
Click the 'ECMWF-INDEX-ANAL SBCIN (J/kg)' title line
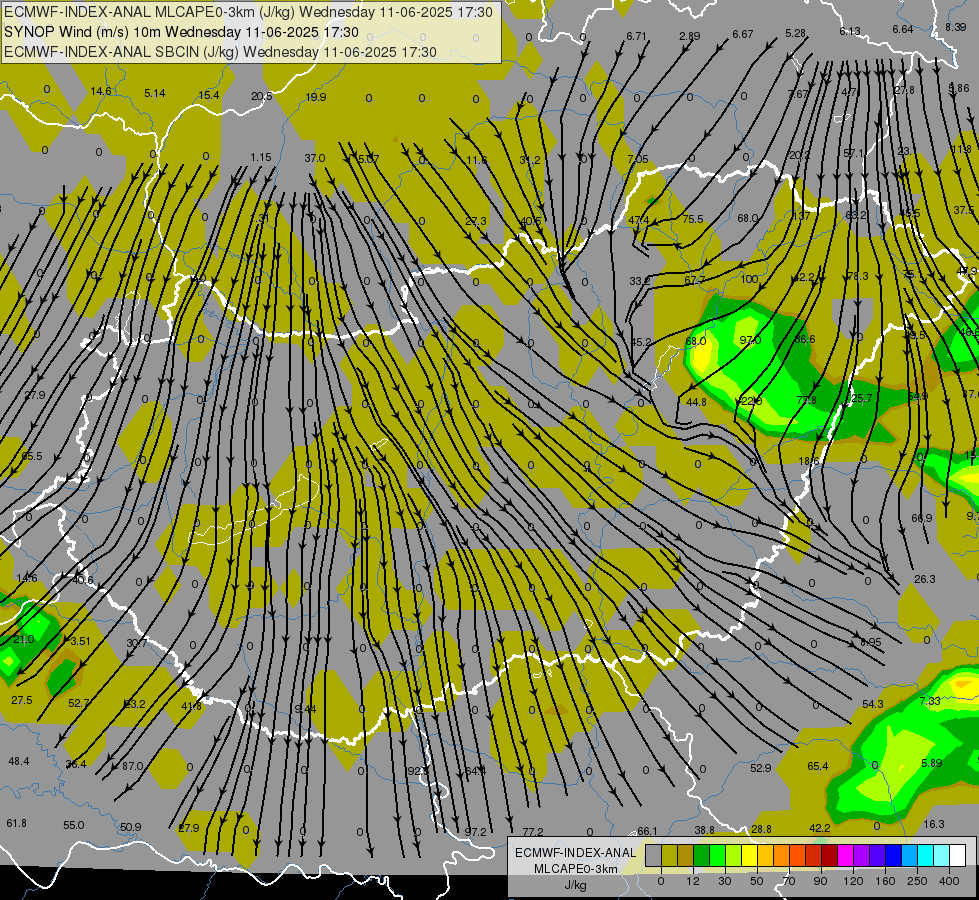(121, 52)
